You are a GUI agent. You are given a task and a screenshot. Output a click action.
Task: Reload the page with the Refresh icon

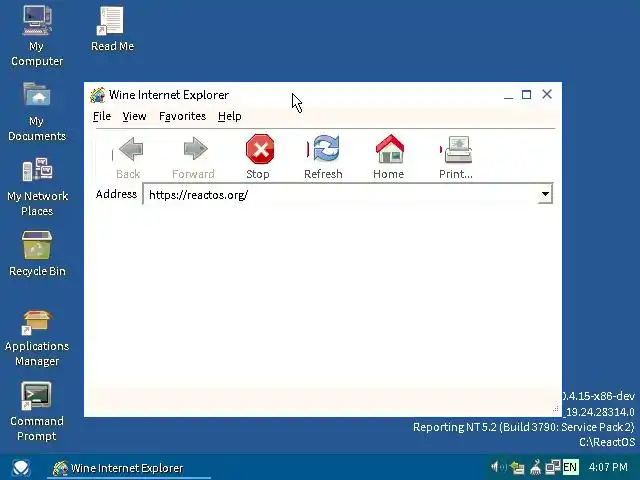[x=324, y=157]
